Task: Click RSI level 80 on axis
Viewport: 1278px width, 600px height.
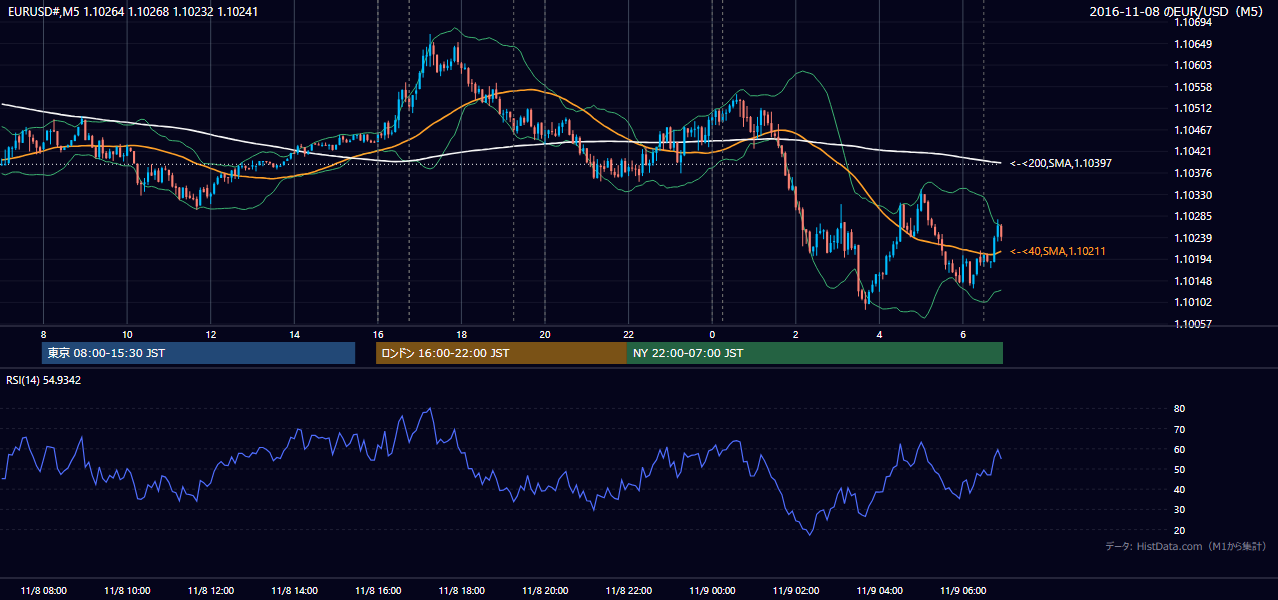Action: 1179,409
